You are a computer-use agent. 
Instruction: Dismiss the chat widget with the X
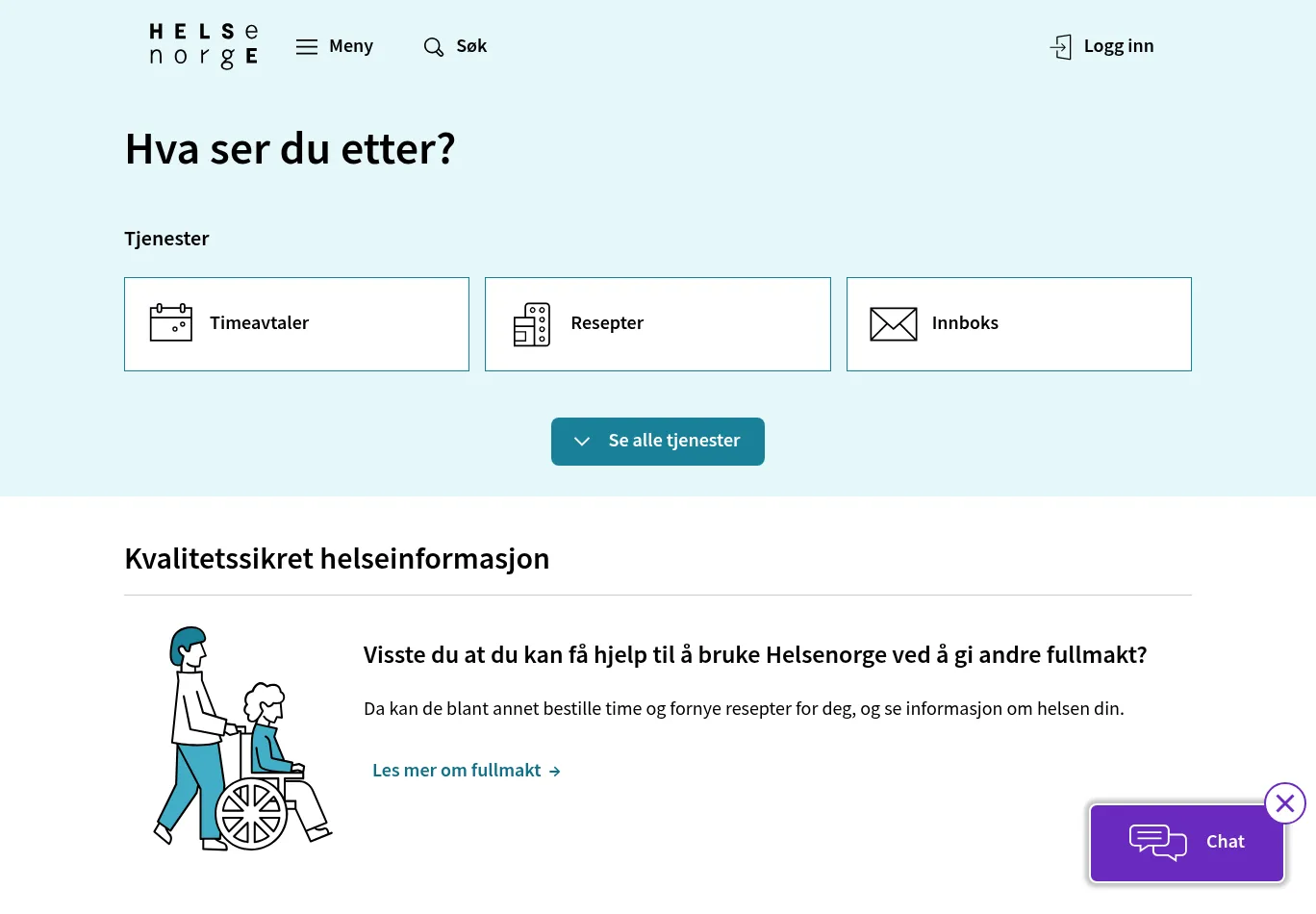[x=1285, y=803]
